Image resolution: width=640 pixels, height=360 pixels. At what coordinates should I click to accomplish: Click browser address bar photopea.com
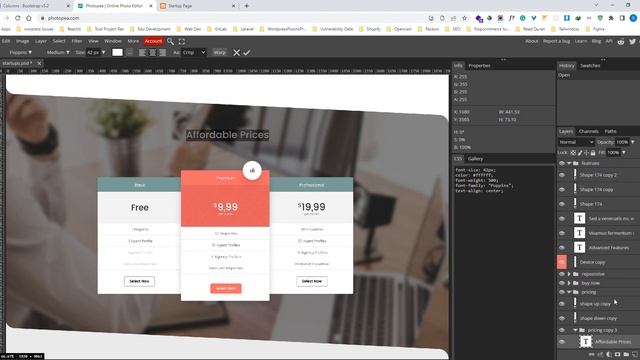point(63,18)
